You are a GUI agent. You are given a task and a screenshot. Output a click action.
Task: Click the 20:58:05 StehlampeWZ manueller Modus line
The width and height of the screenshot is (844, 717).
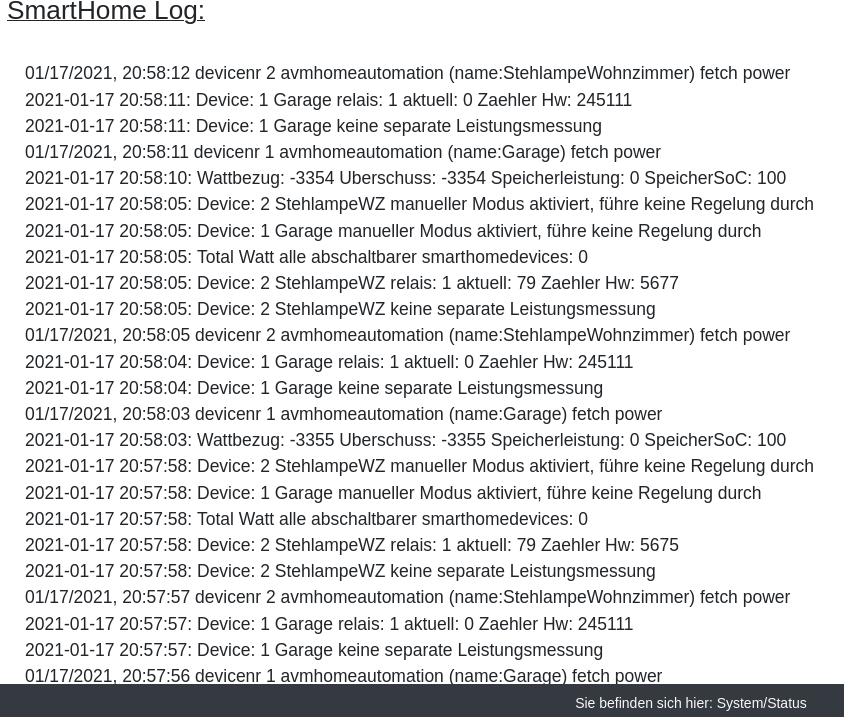[419, 204]
